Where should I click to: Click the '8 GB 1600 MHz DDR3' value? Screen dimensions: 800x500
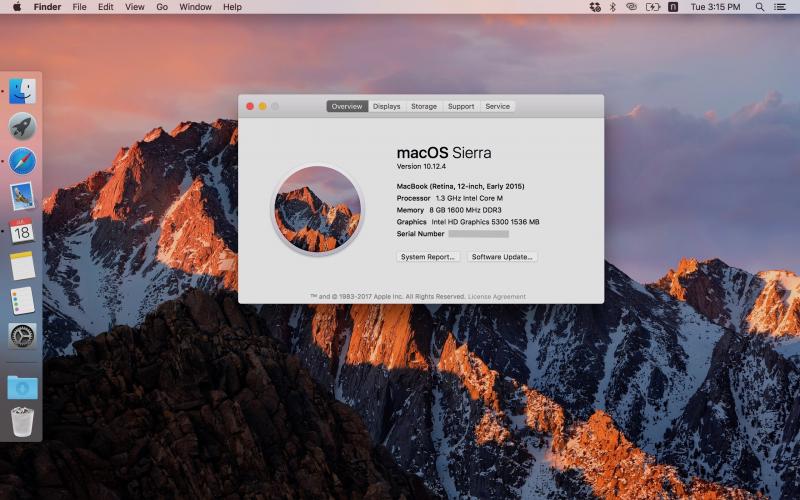465,210
